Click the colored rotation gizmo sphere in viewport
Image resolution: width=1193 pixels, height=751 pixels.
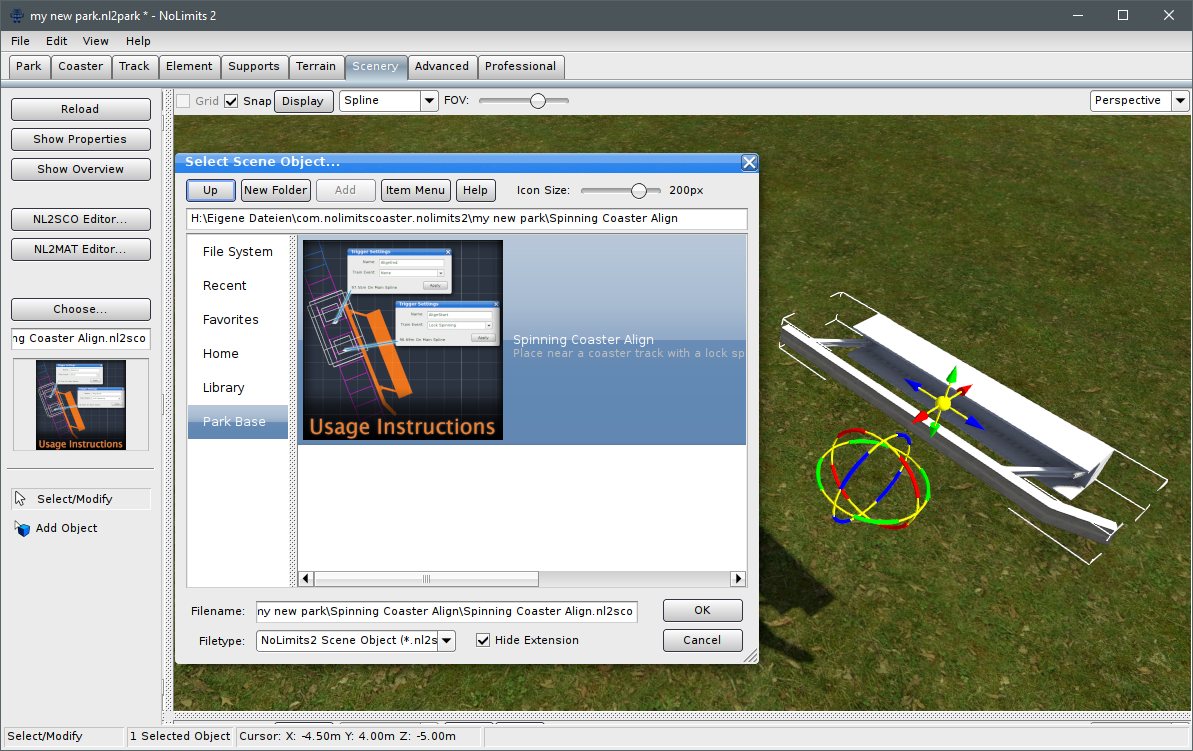pyautogui.click(x=873, y=477)
